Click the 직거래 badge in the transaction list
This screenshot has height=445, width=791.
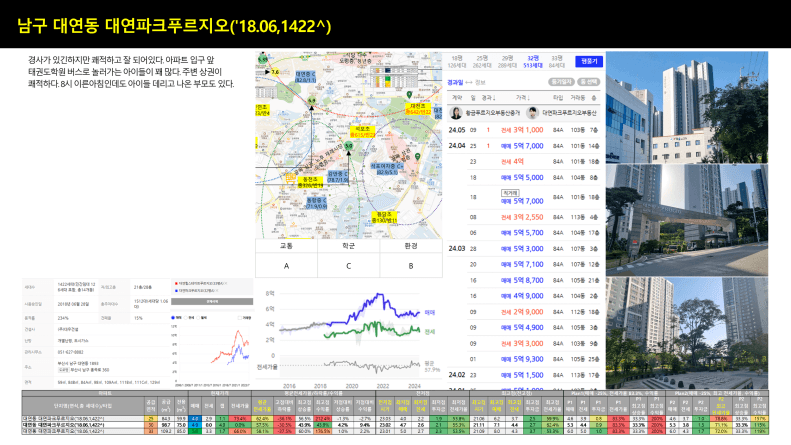click(x=510, y=193)
